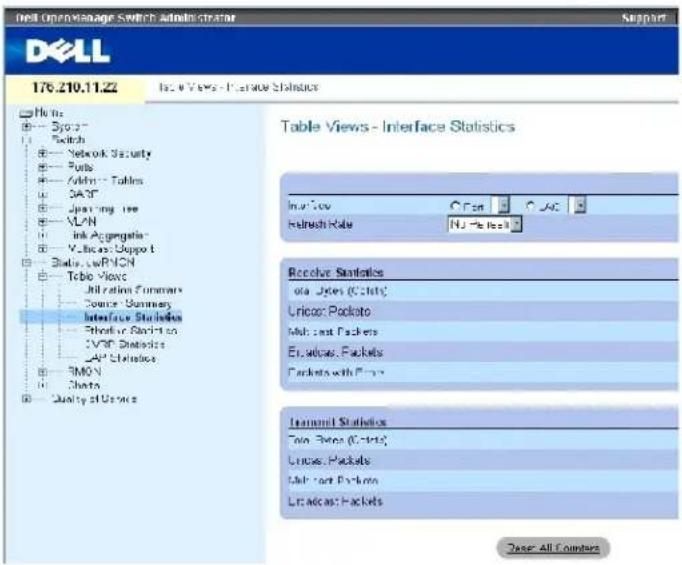Expand the VLAN tree node
This screenshot has height=565, width=682.
(x=42, y=222)
